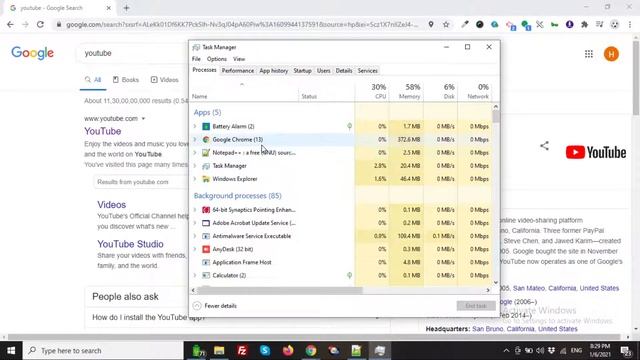Screen dimensions: 640x360
Task: Reload the page in Chrome
Action: pos(40,24)
